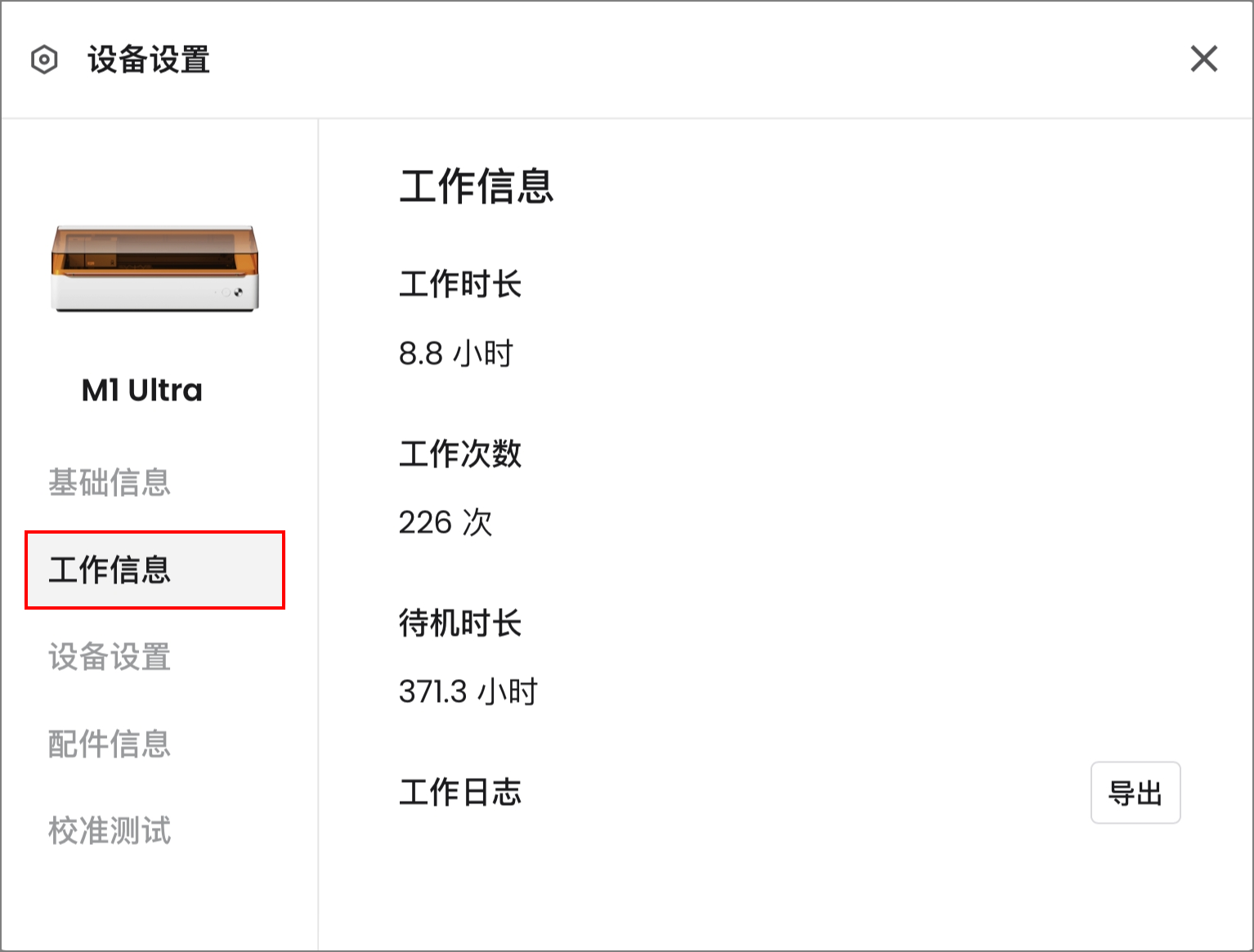Click the 工作次数 label
1254x952 pixels.
pyautogui.click(x=460, y=454)
